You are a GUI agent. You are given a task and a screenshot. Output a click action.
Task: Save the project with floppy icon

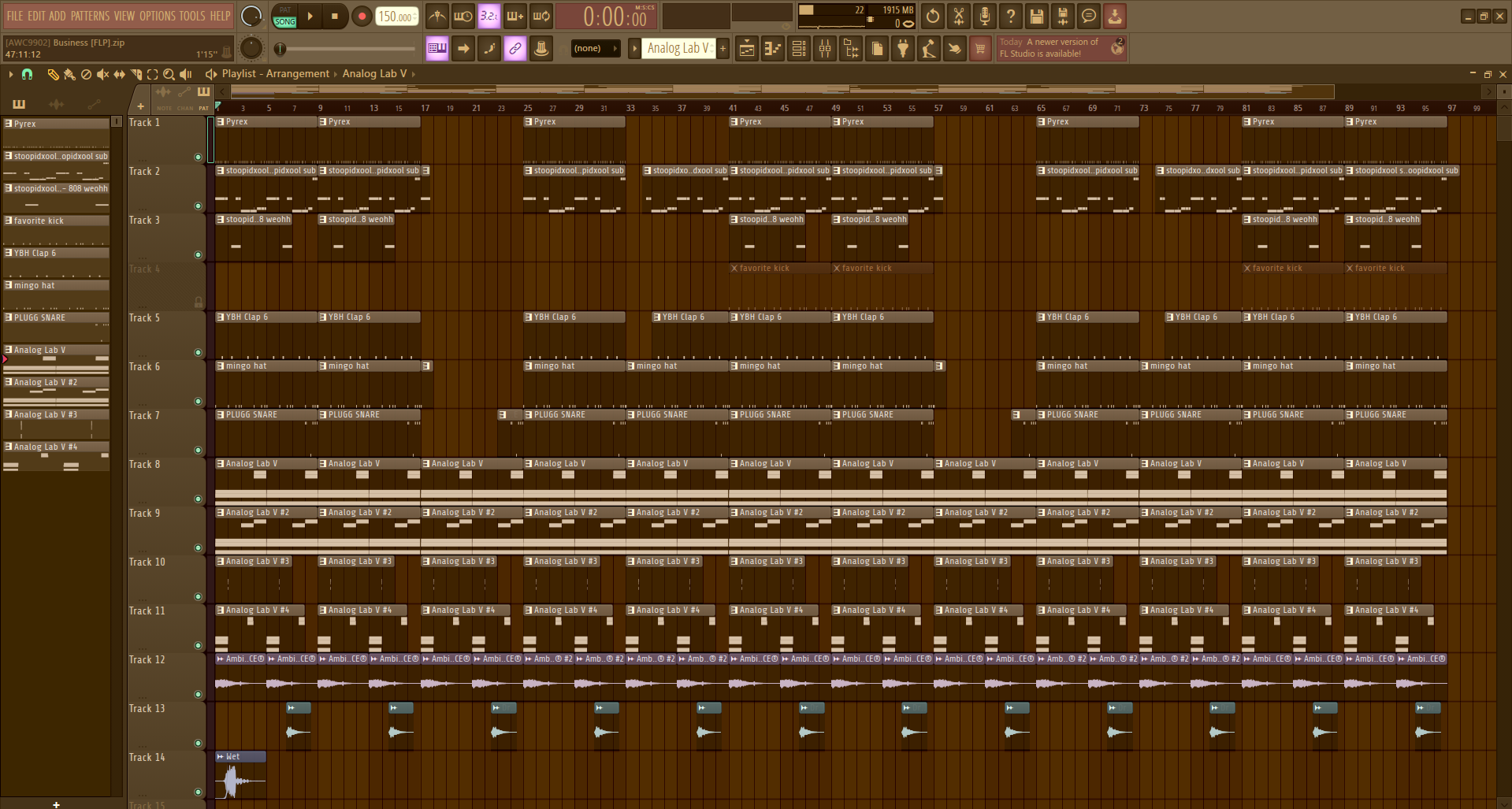point(1036,16)
